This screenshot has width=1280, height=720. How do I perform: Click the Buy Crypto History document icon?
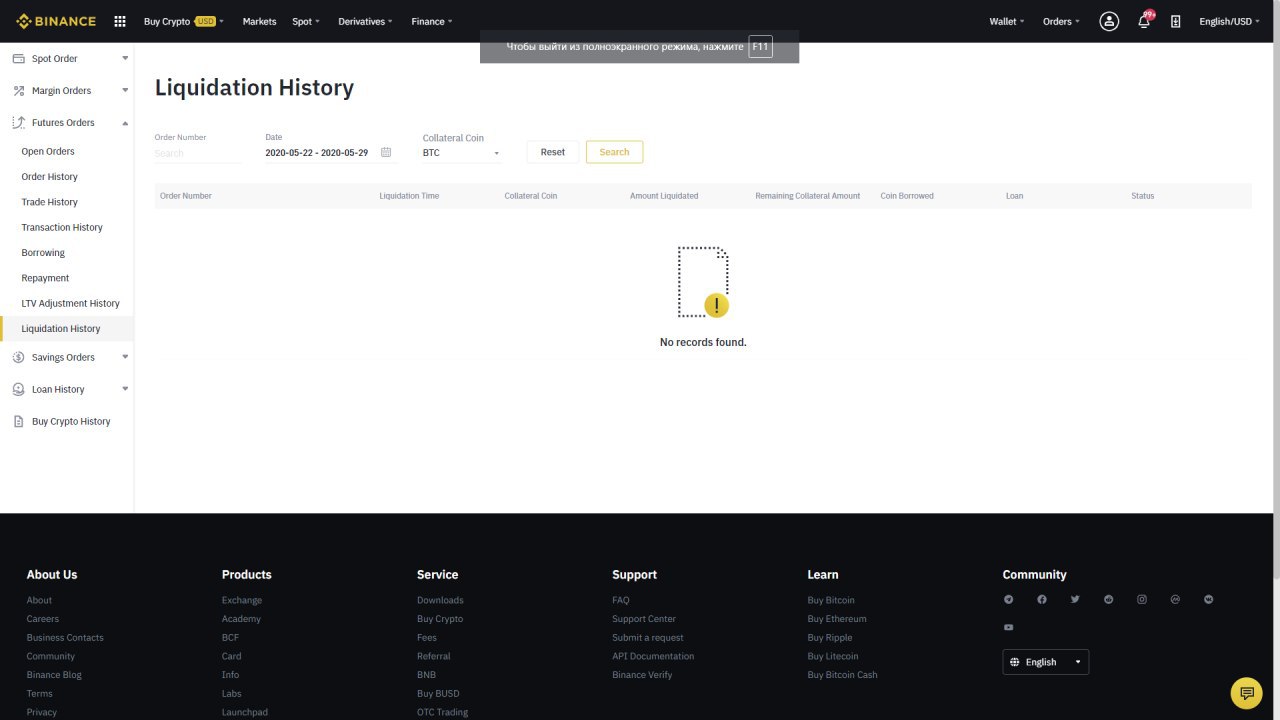(18, 421)
